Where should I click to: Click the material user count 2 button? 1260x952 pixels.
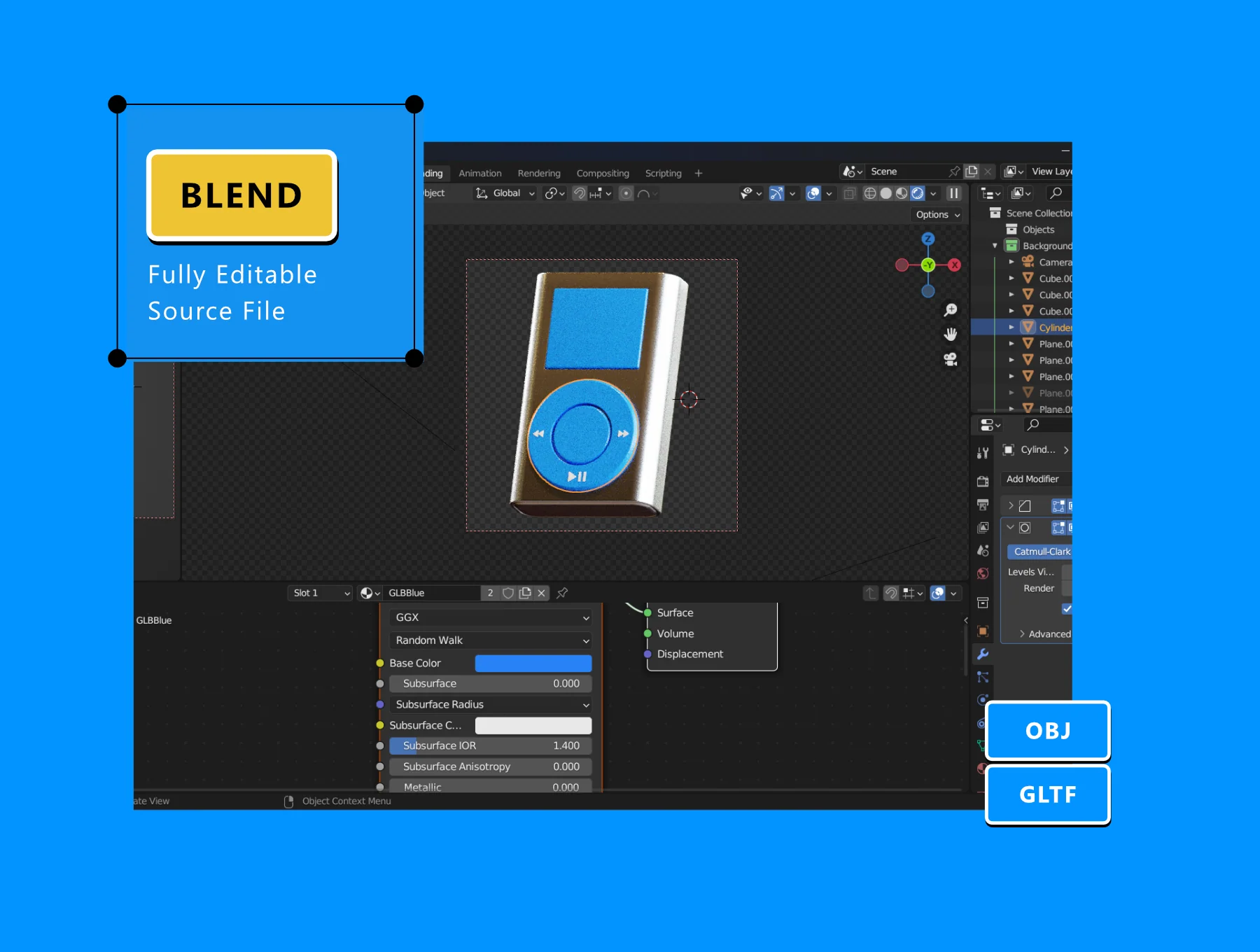(x=490, y=593)
